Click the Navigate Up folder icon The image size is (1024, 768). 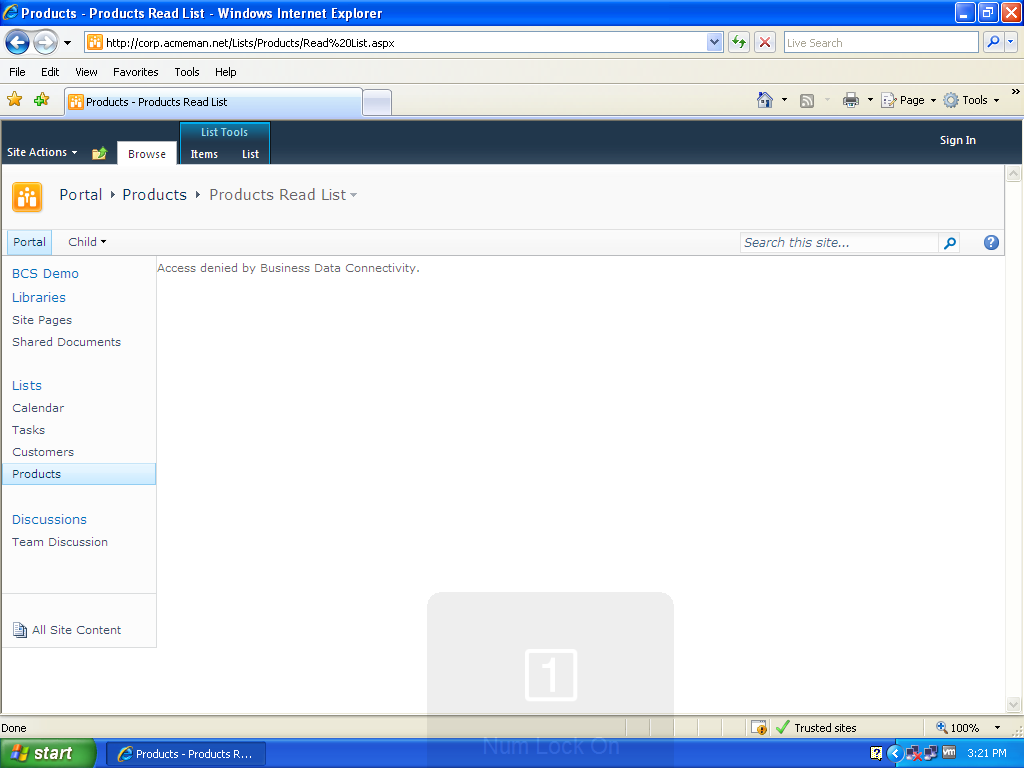[99, 153]
